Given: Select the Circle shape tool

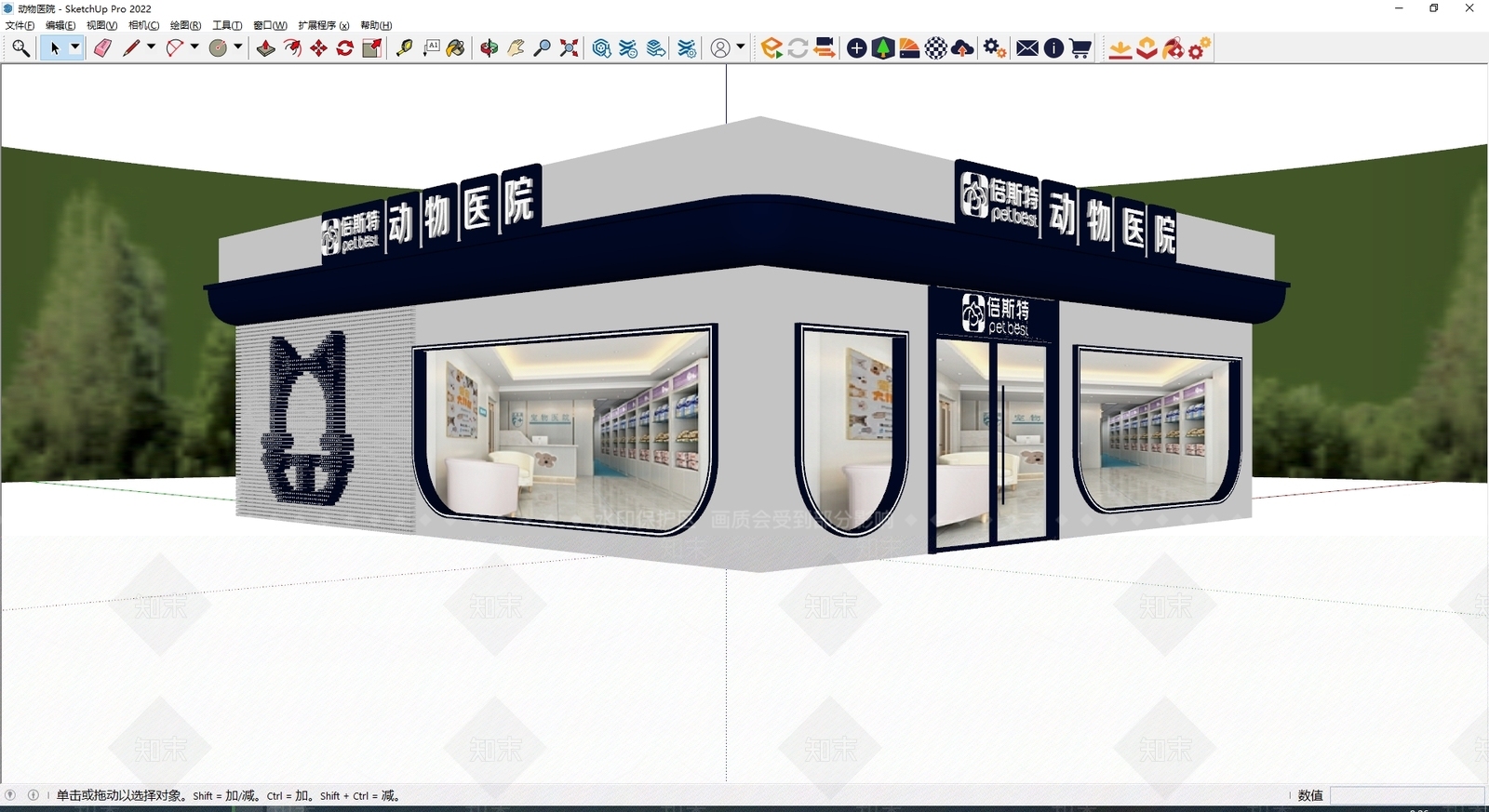Looking at the screenshot, I should (218, 48).
